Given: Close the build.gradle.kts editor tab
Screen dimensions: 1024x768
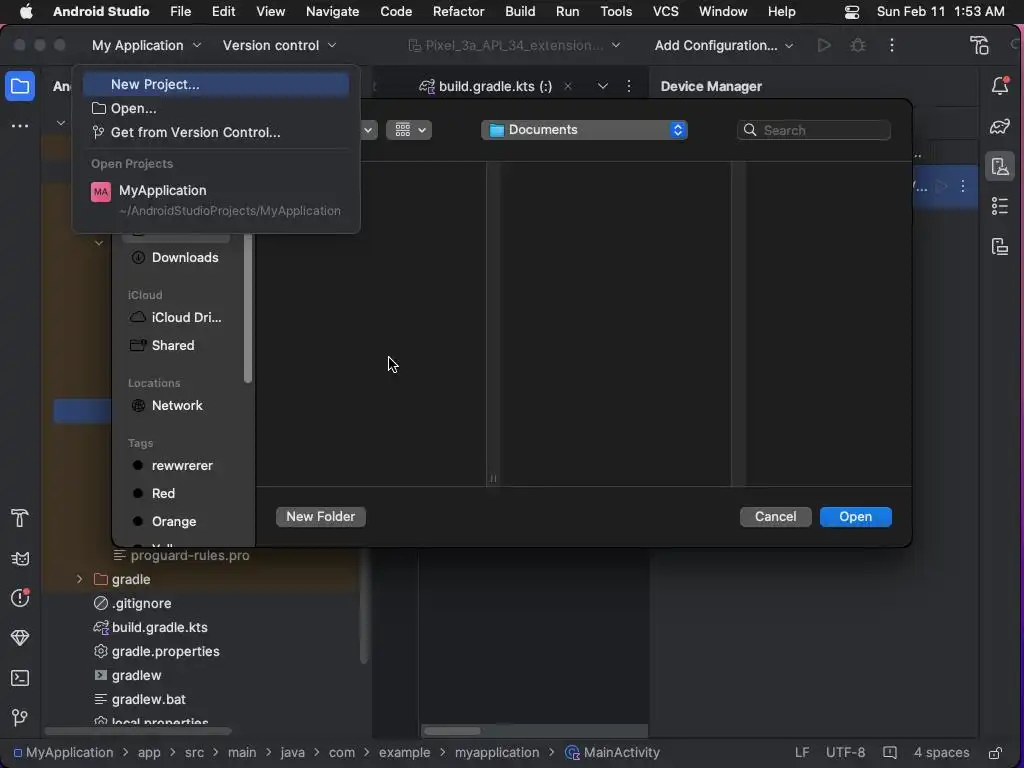Looking at the screenshot, I should click(568, 86).
